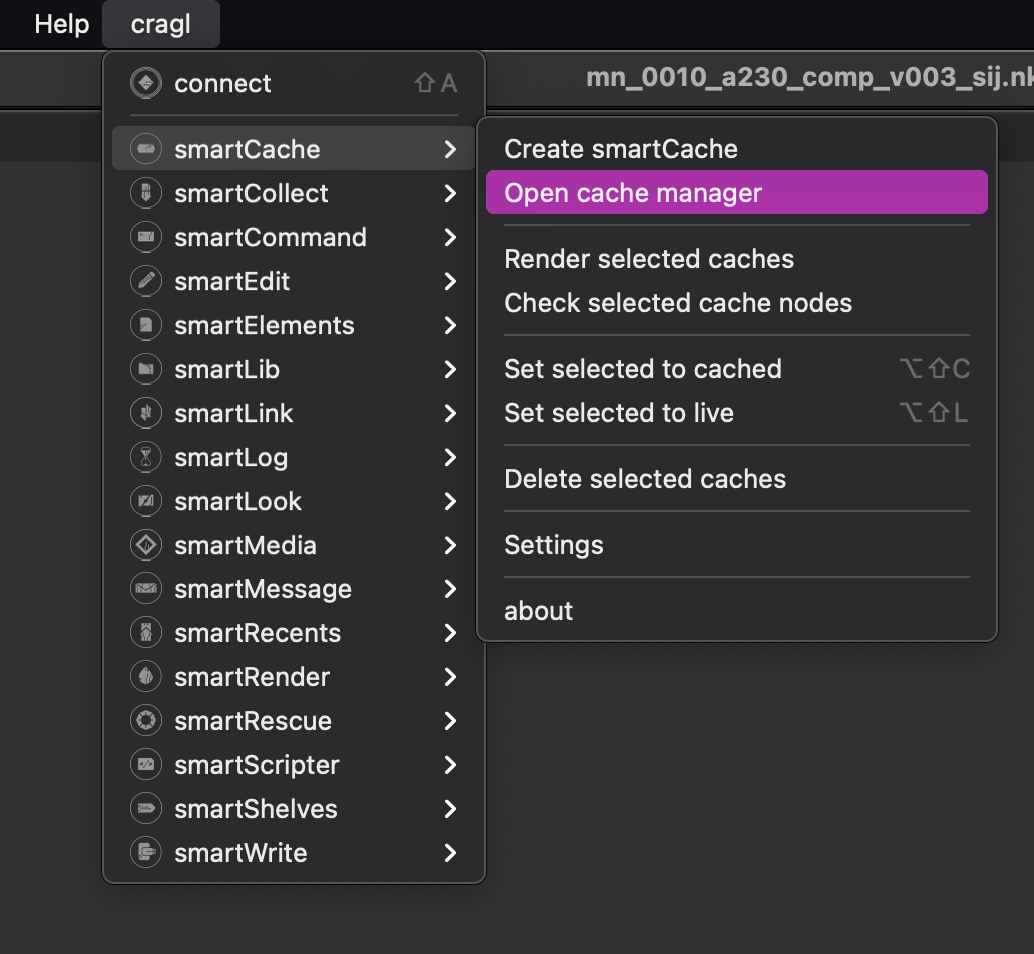Click the highlighted Open cache manager entry
This screenshot has width=1034, height=954.
pyautogui.click(x=632, y=192)
